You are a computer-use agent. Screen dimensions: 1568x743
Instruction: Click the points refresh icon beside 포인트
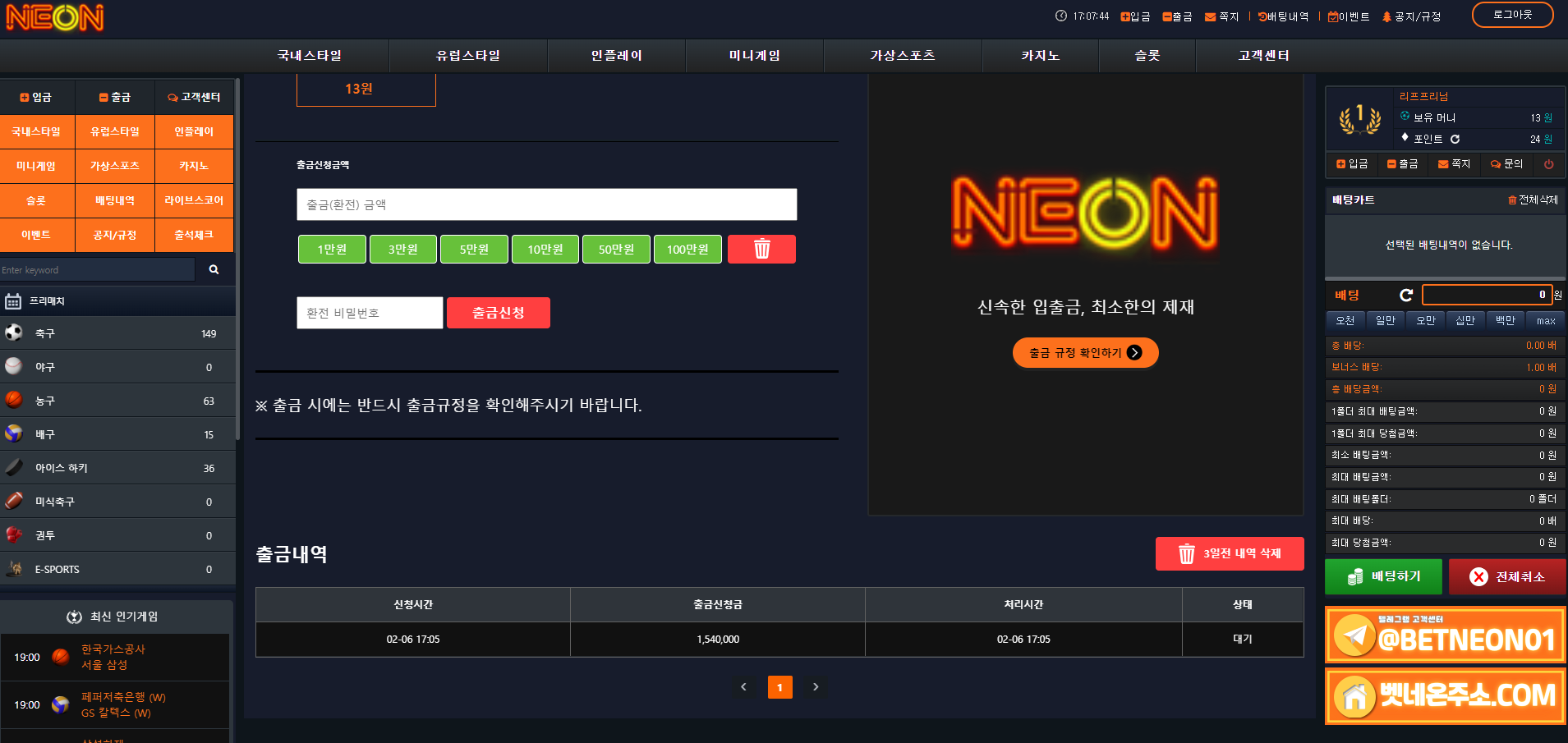coord(1455,140)
